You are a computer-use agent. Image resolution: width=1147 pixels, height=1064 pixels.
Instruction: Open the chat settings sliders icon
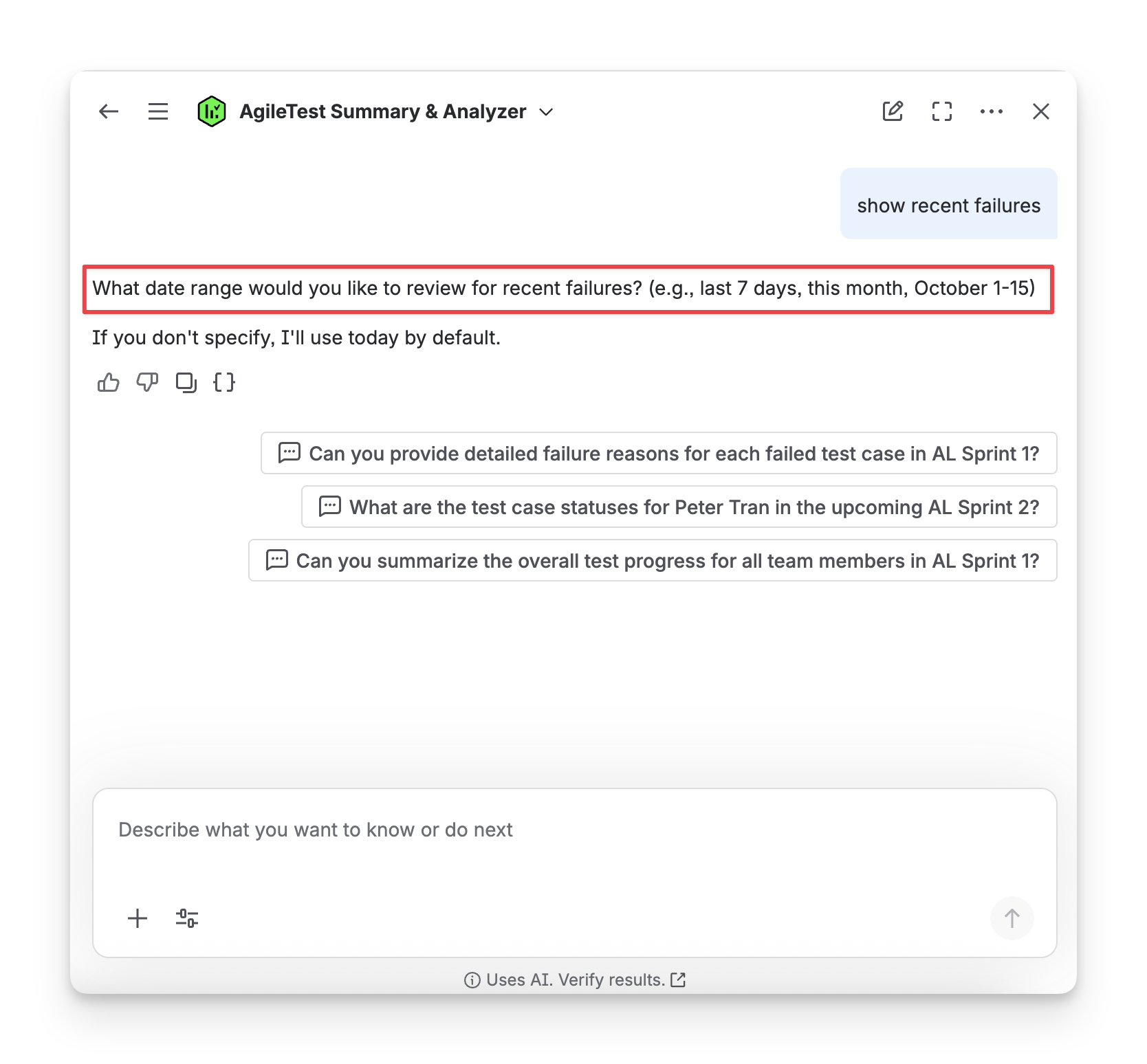[x=187, y=918]
